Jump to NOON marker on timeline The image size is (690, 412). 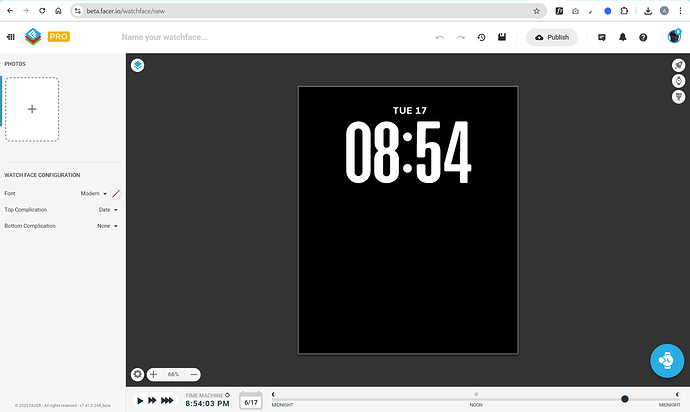pyautogui.click(x=476, y=394)
